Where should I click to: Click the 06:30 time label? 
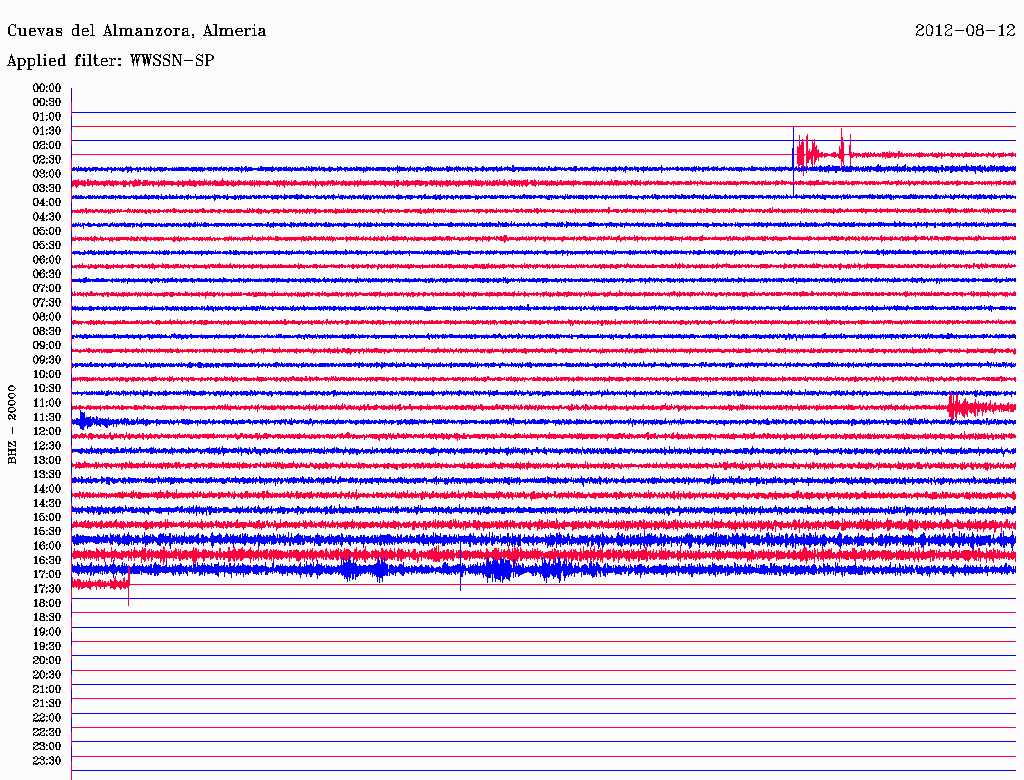pyautogui.click(x=47, y=274)
